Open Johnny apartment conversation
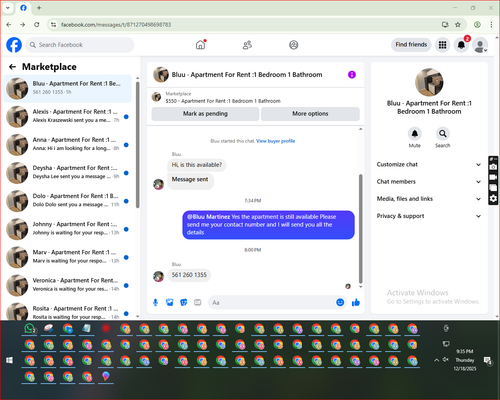The image size is (500, 400). [x=68, y=229]
